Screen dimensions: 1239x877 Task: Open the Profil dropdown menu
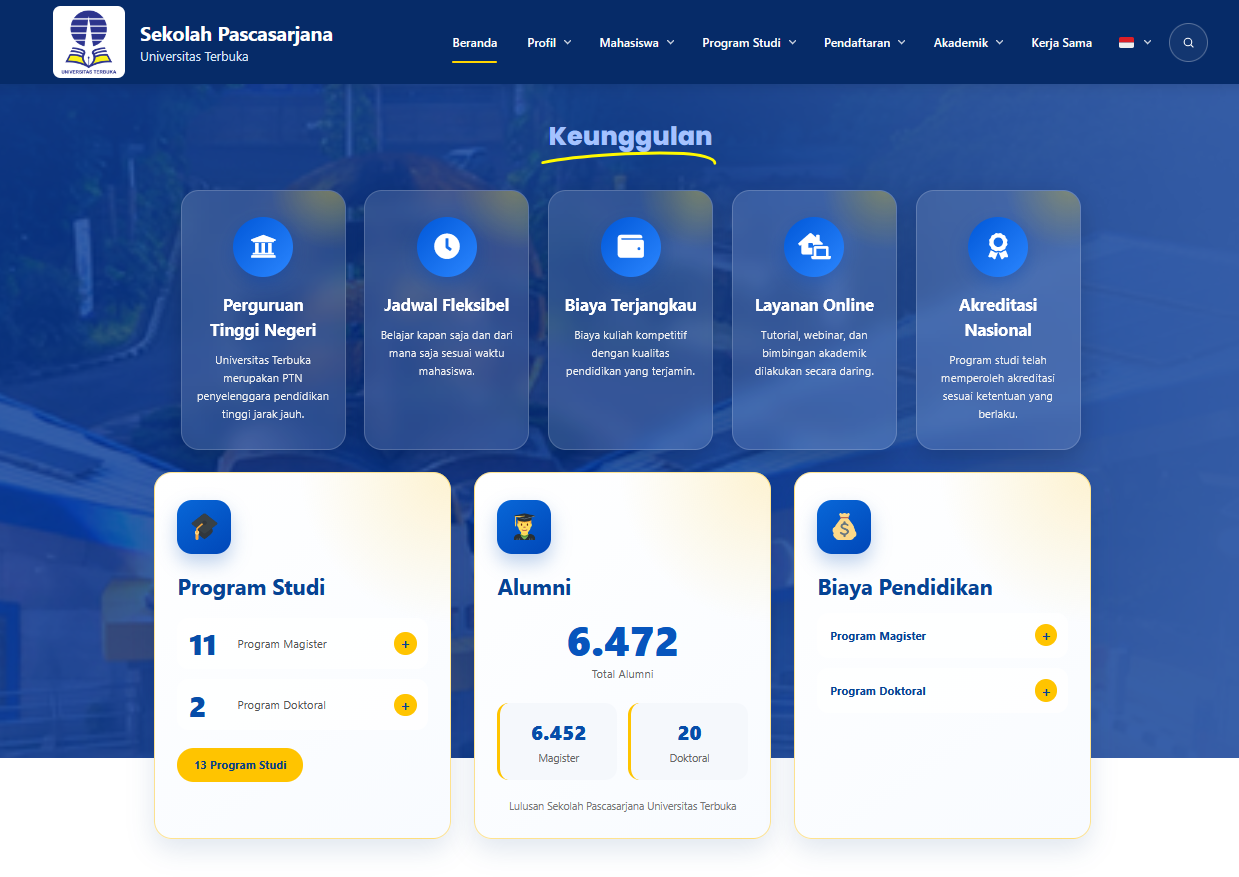coord(549,43)
